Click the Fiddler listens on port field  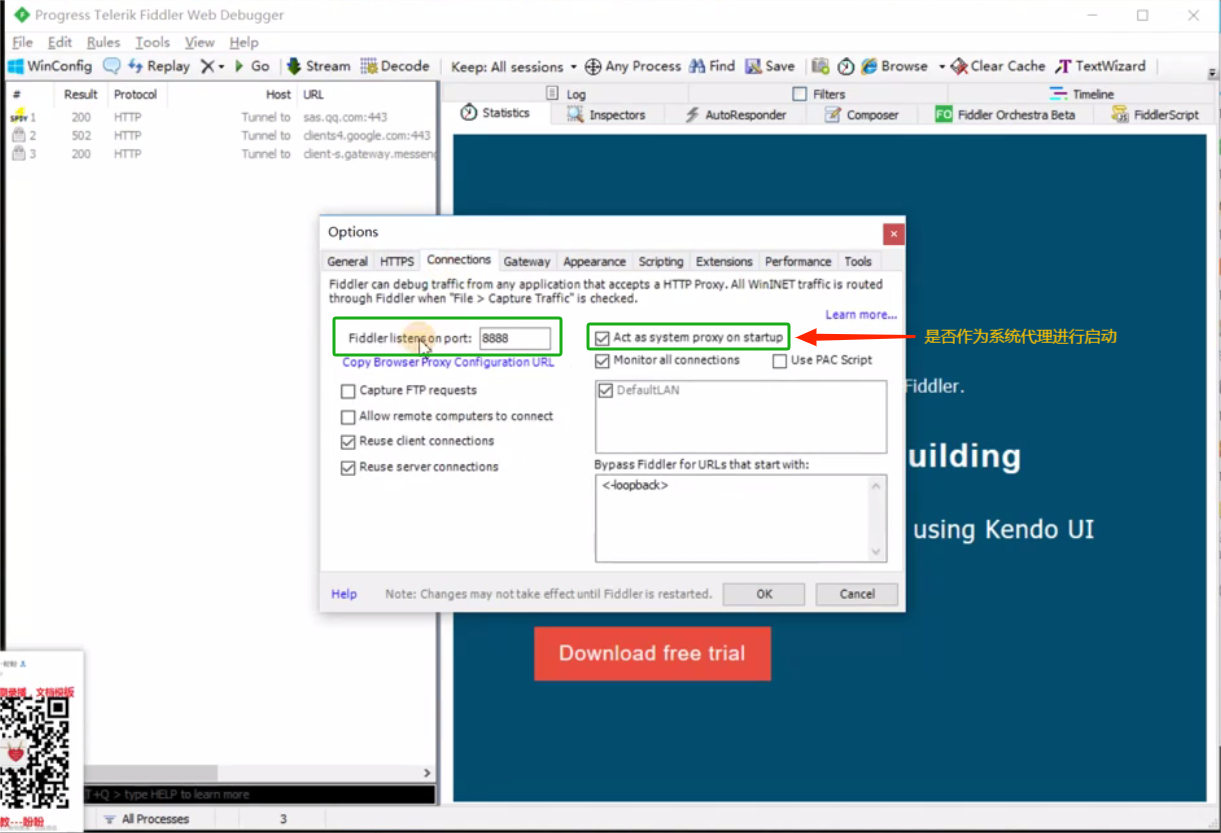click(x=515, y=338)
